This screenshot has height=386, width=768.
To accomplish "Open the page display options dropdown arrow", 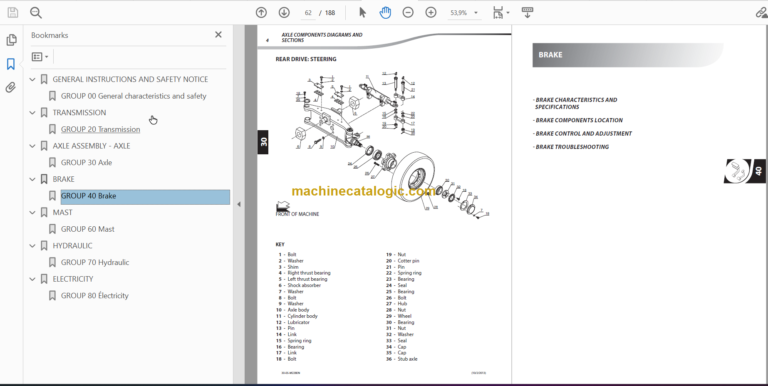I will tap(508, 13).
